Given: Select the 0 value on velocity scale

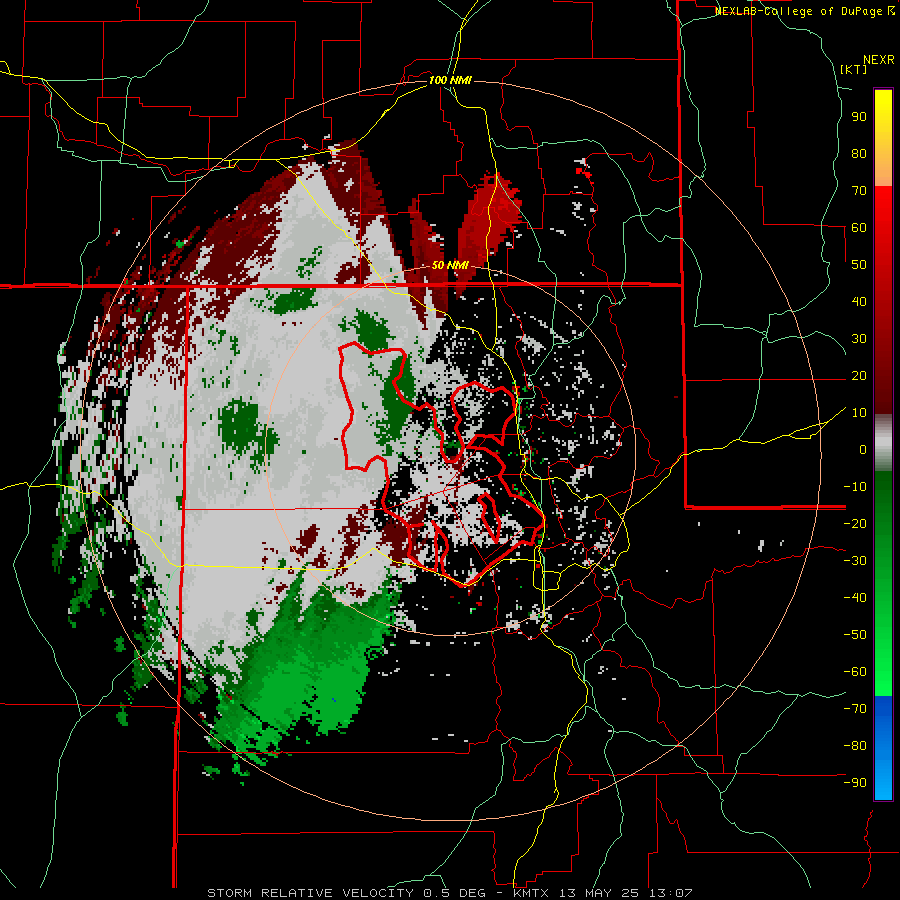Looking at the screenshot, I should point(863,449).
